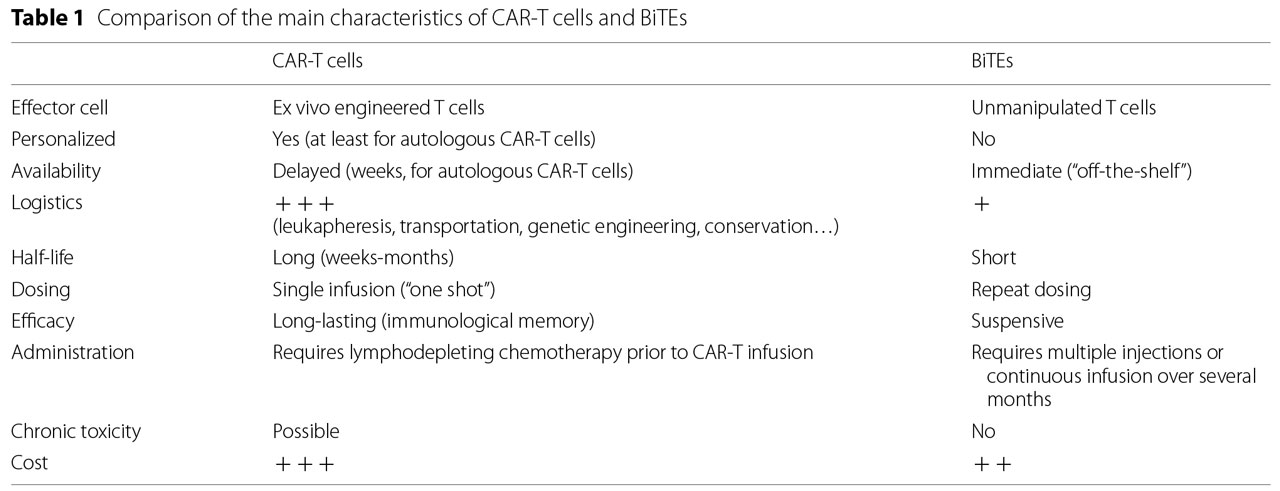Click the Half-life row label

coord(42,258)
